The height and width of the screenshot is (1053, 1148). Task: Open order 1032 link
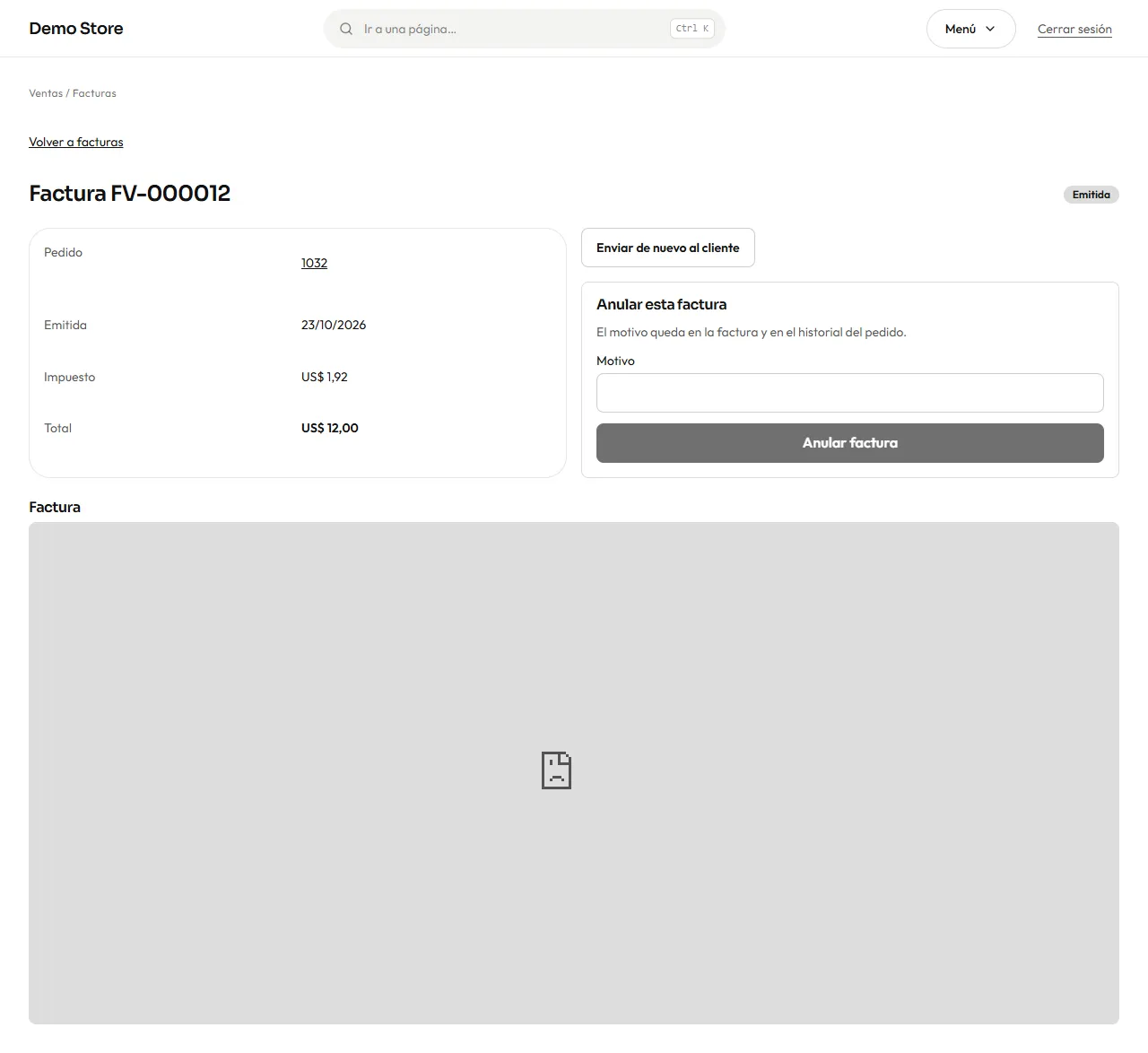314,263
